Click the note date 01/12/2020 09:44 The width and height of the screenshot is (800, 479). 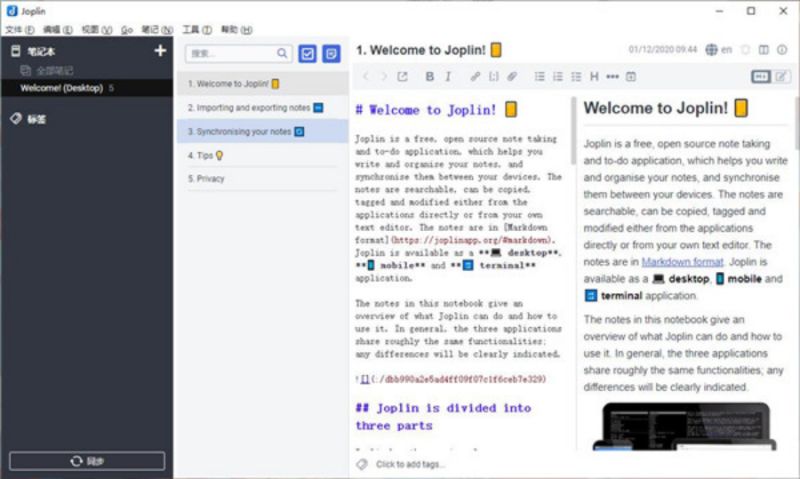click(662, 49)
